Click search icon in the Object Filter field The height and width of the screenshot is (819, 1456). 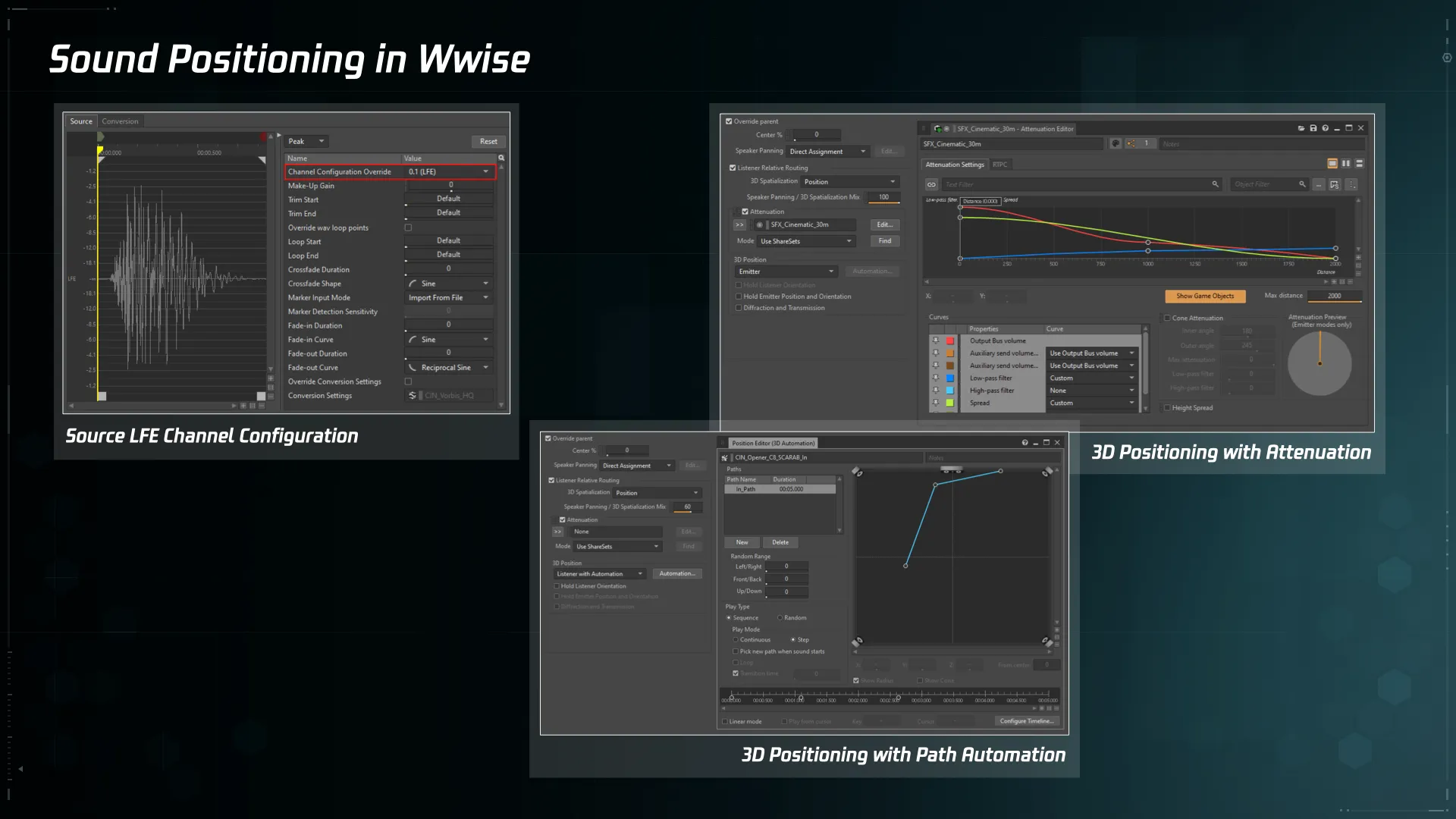pyautogui.click(x=1302, y=184)
